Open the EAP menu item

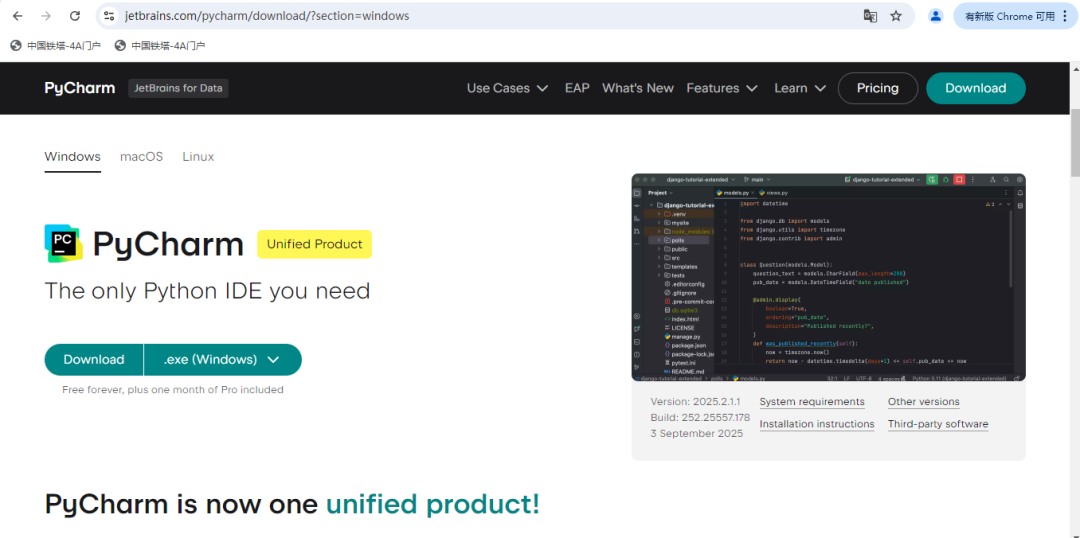(x=577, y=88)
